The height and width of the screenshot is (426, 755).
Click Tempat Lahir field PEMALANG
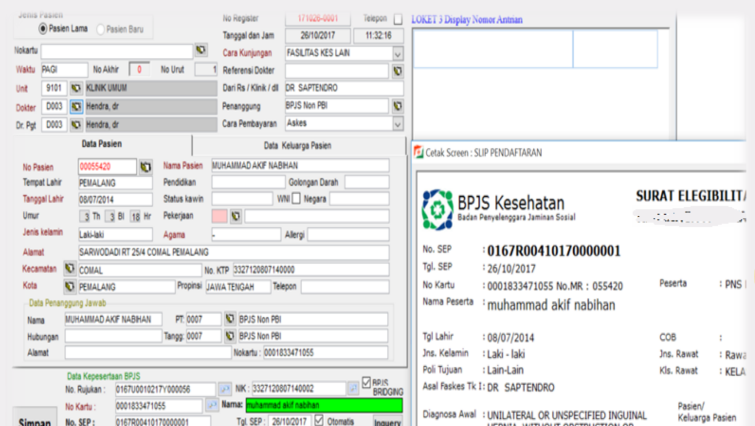tap(116, 183)
